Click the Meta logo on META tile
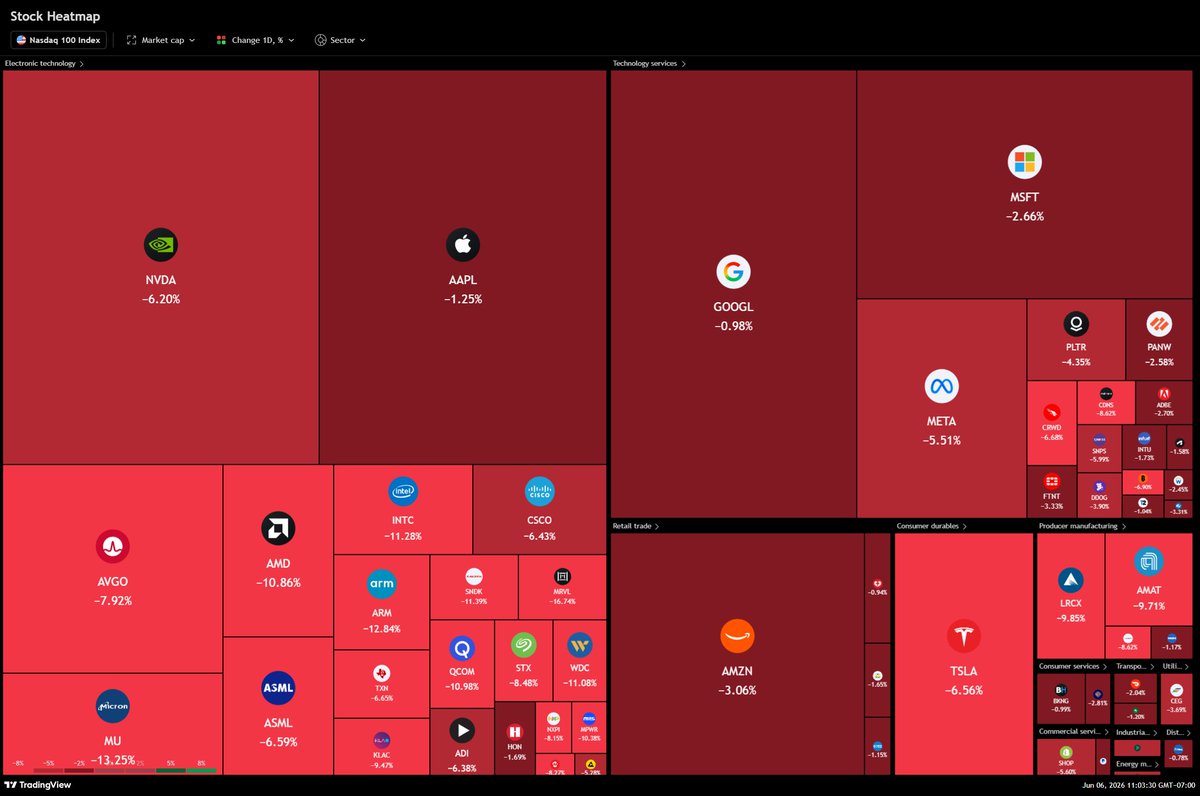Viewport: 1200px width, 796px height. [x=941, y=385]
